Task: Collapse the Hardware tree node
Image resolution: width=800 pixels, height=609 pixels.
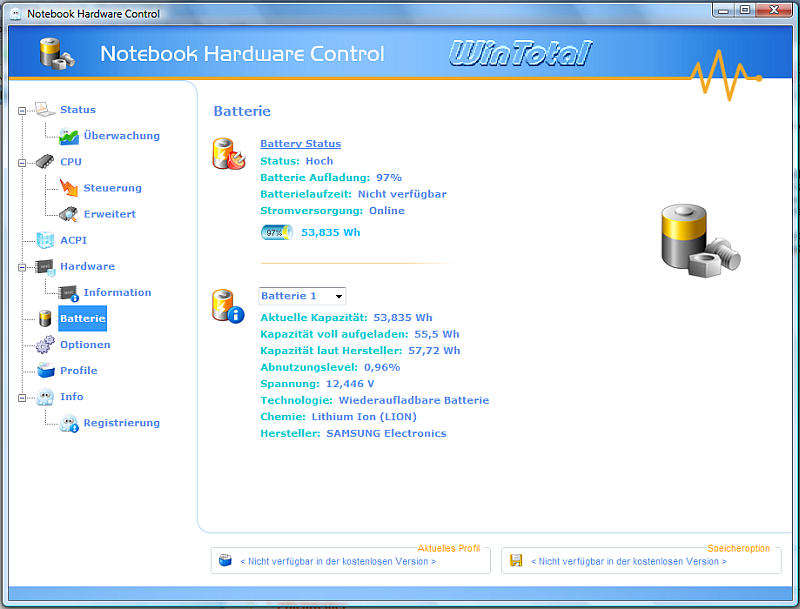Action: [22, 267]
